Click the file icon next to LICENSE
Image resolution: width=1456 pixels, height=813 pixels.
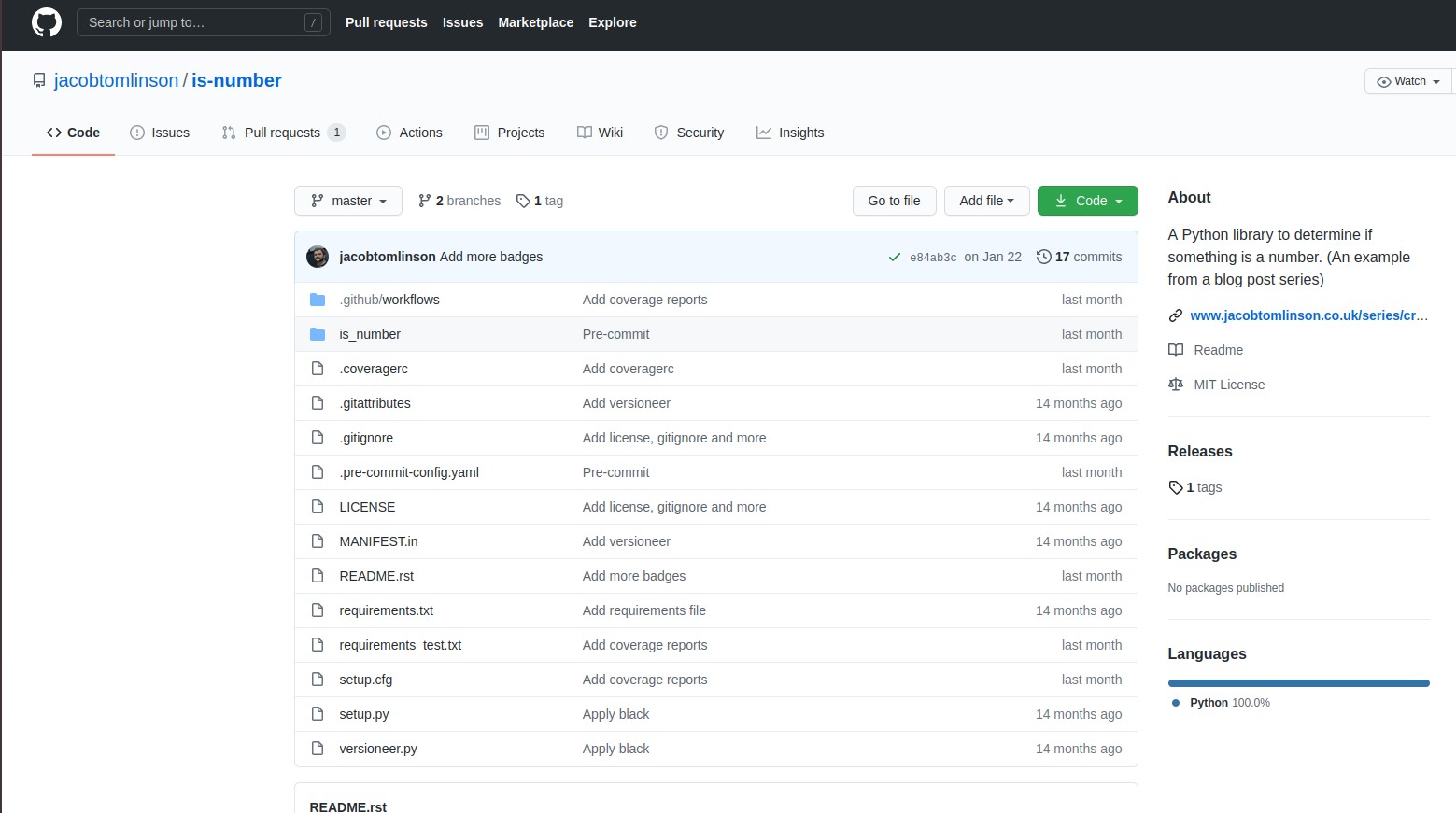(x=318, y=507)
